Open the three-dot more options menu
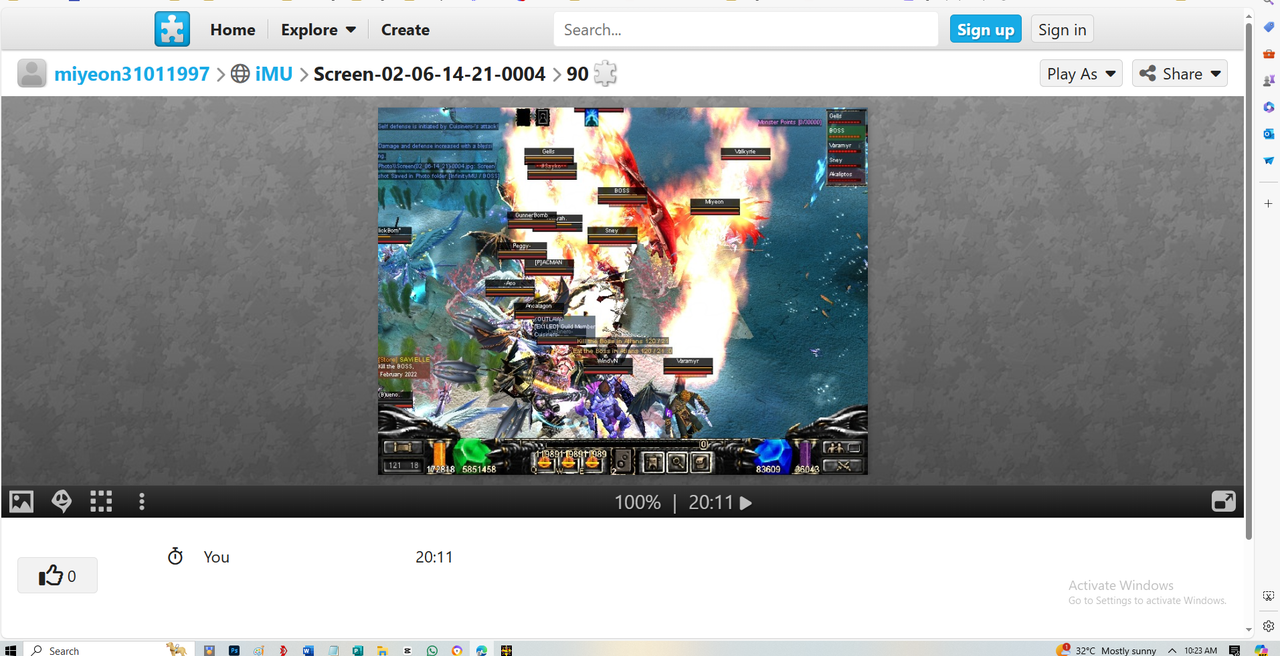1280x656 pixels. click(x=142, y=502)
